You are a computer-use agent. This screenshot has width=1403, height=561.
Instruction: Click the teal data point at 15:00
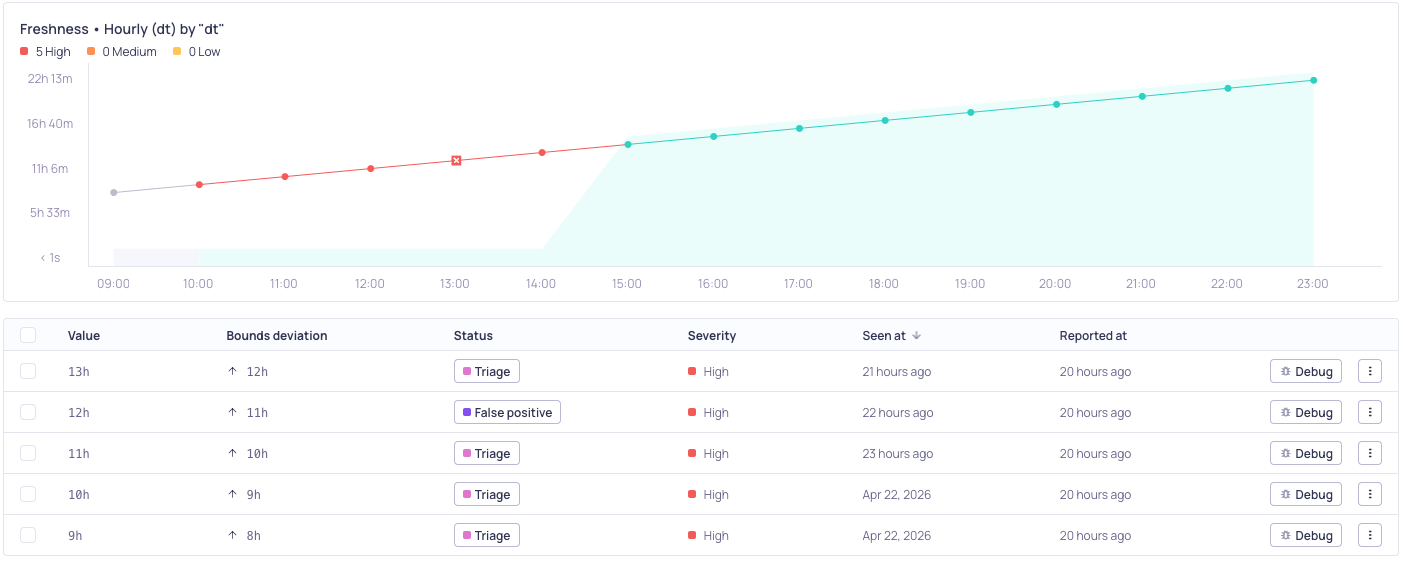(x=628, y=144)
